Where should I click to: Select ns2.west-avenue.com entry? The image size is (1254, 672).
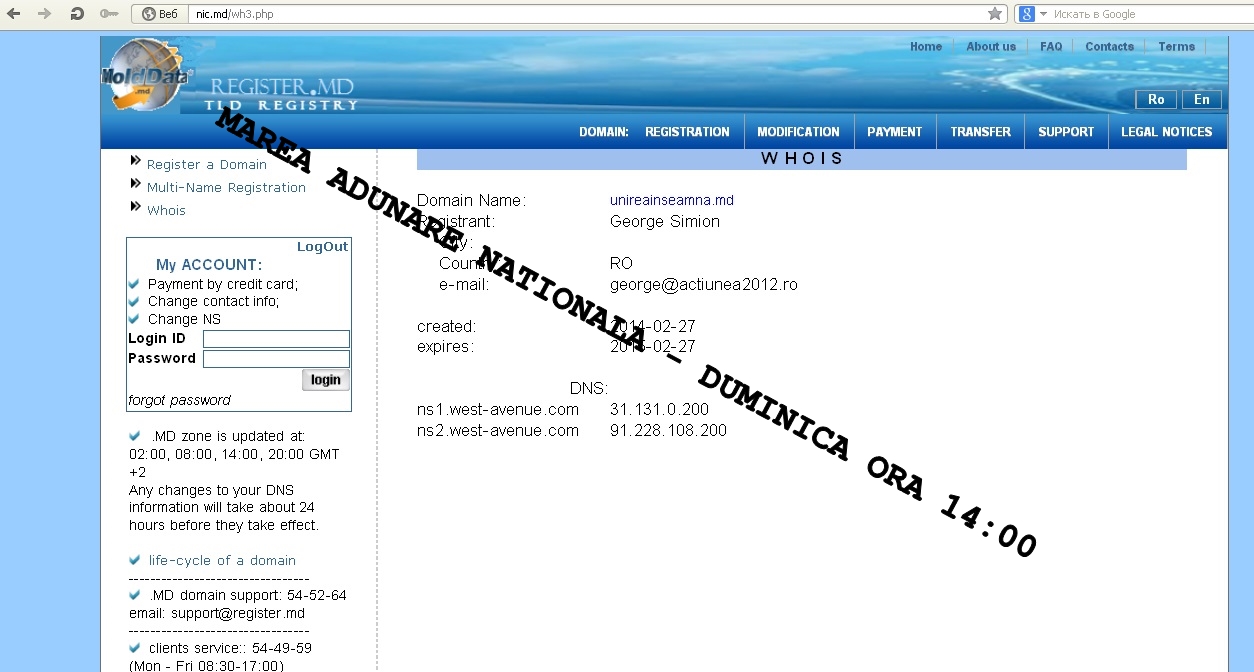pyautogui.click(x=498, y=431)
